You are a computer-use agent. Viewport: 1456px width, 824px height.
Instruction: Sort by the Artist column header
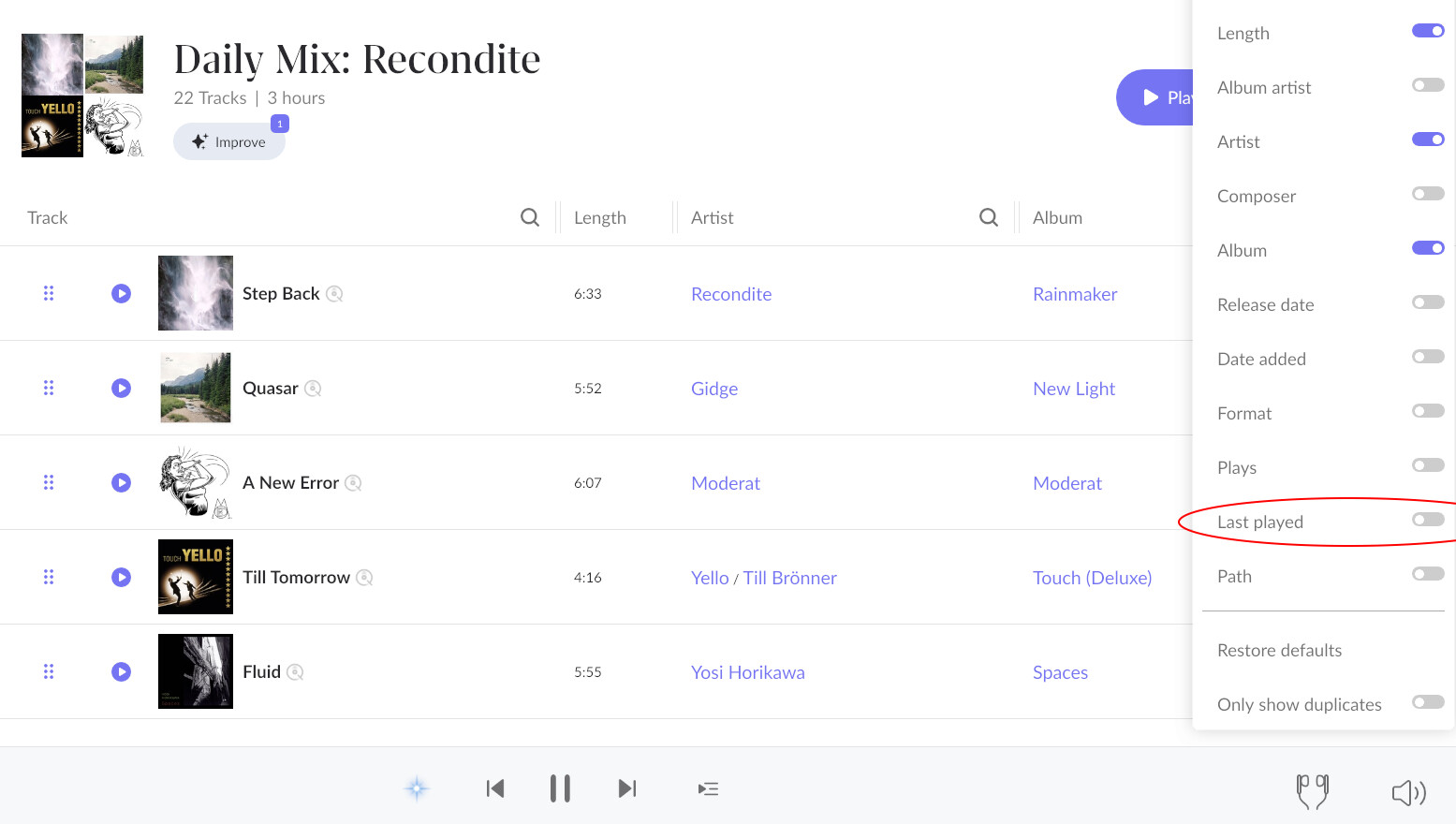(713, 217)
